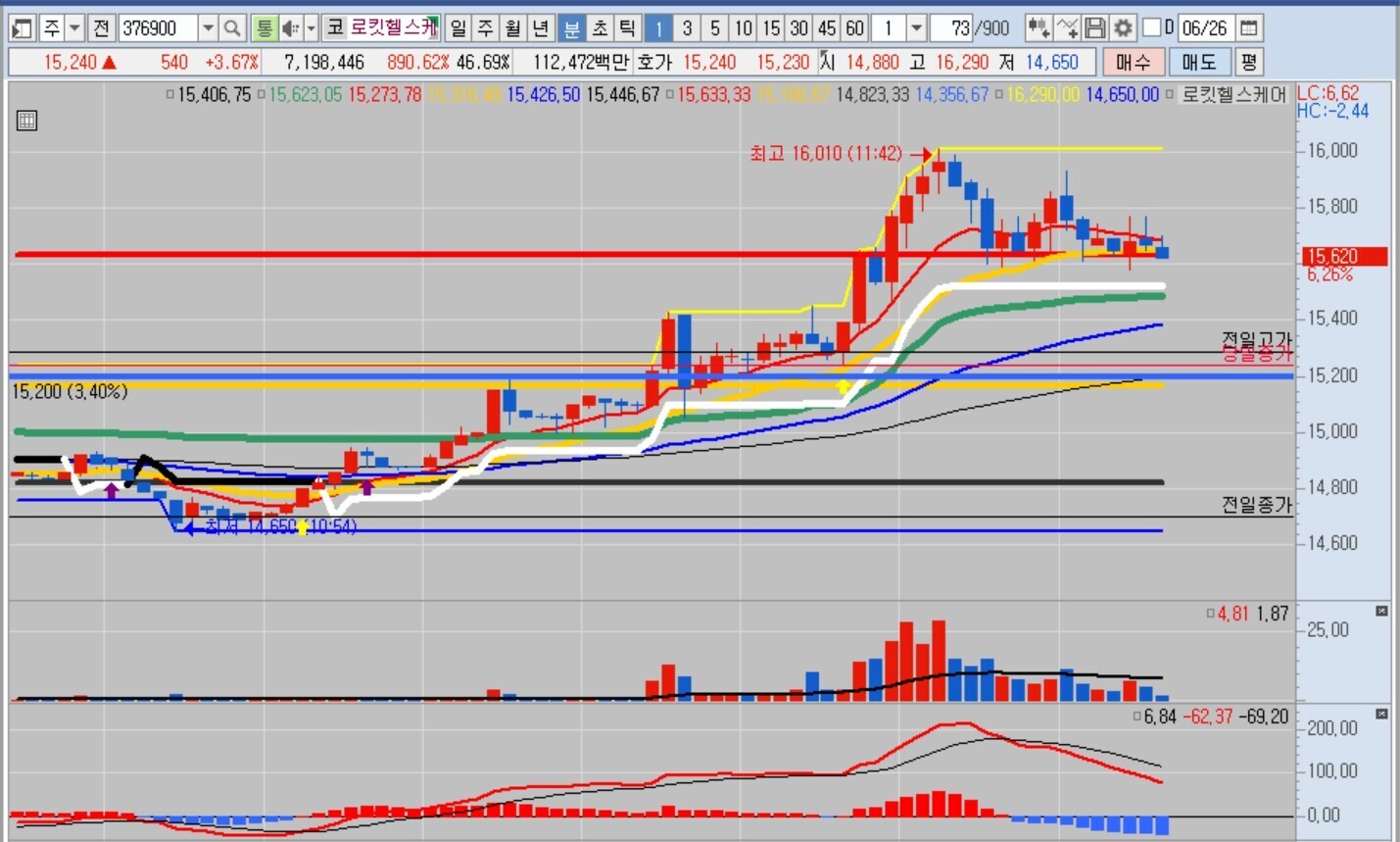The width and height of the screenshot is (1400, 842).
Task: Click the small square before 로킷헬스케어 legend
Action: 1171,95
